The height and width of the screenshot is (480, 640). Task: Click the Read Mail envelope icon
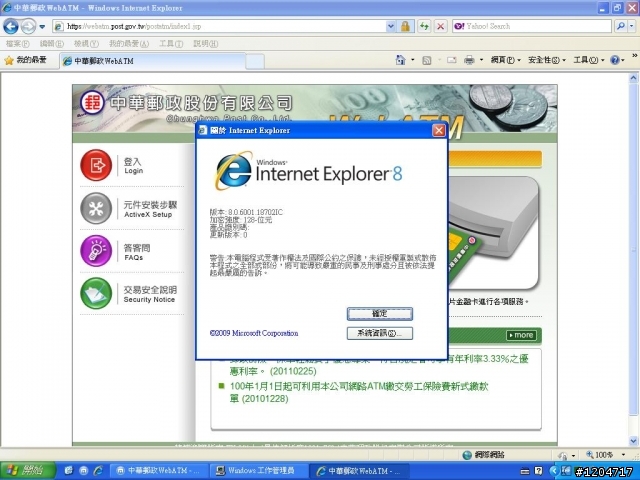[451, 60]
